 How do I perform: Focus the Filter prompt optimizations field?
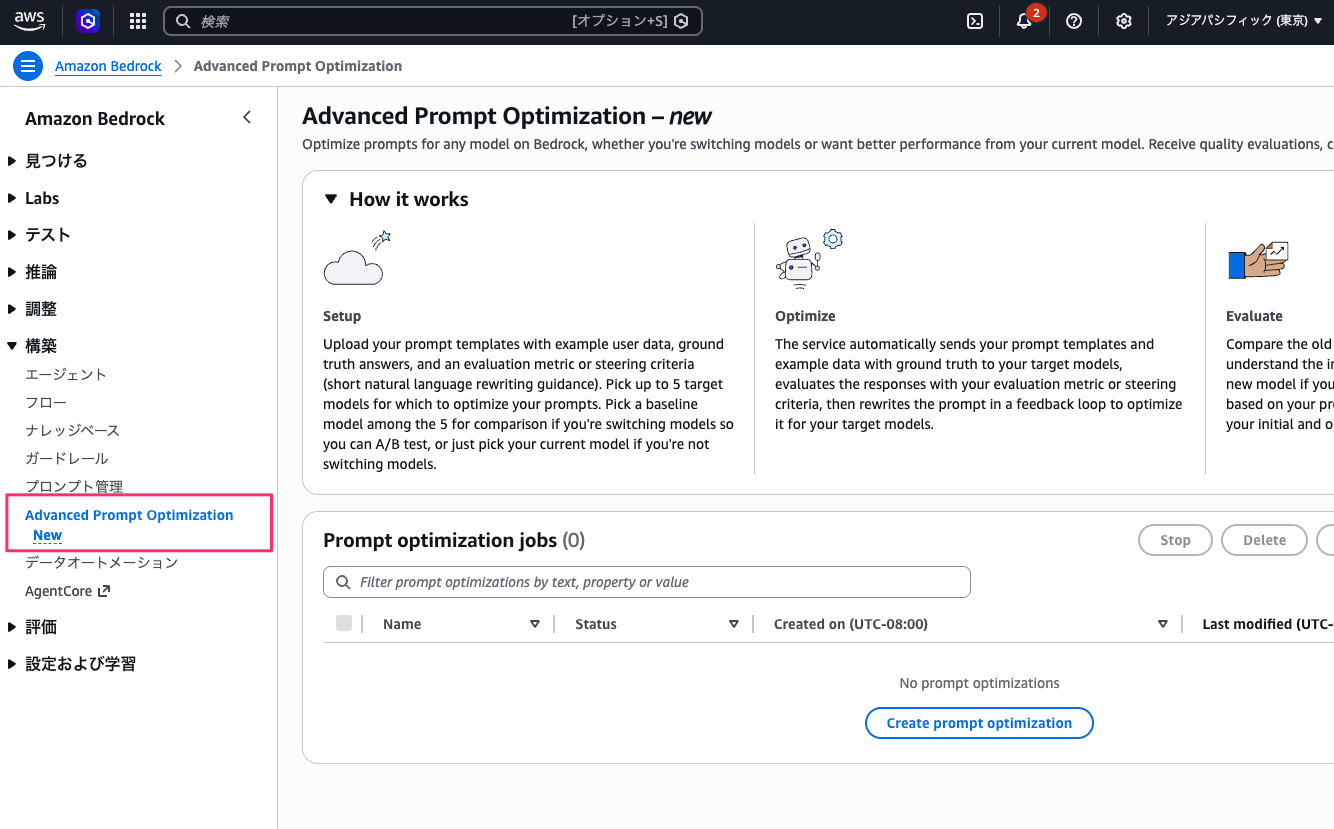point(647,582)
